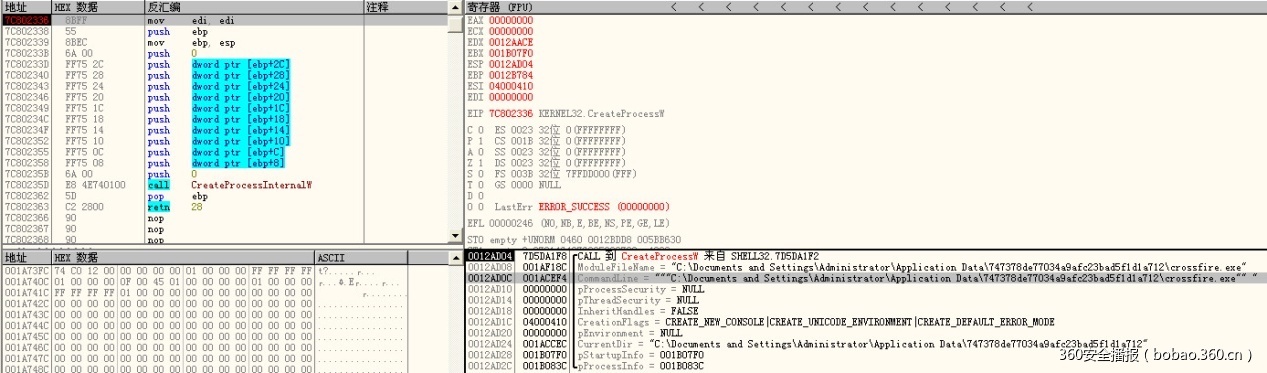Select the CommandLine stack argument row
This screenshot has height=373, width=1267.
pos(866,278)
